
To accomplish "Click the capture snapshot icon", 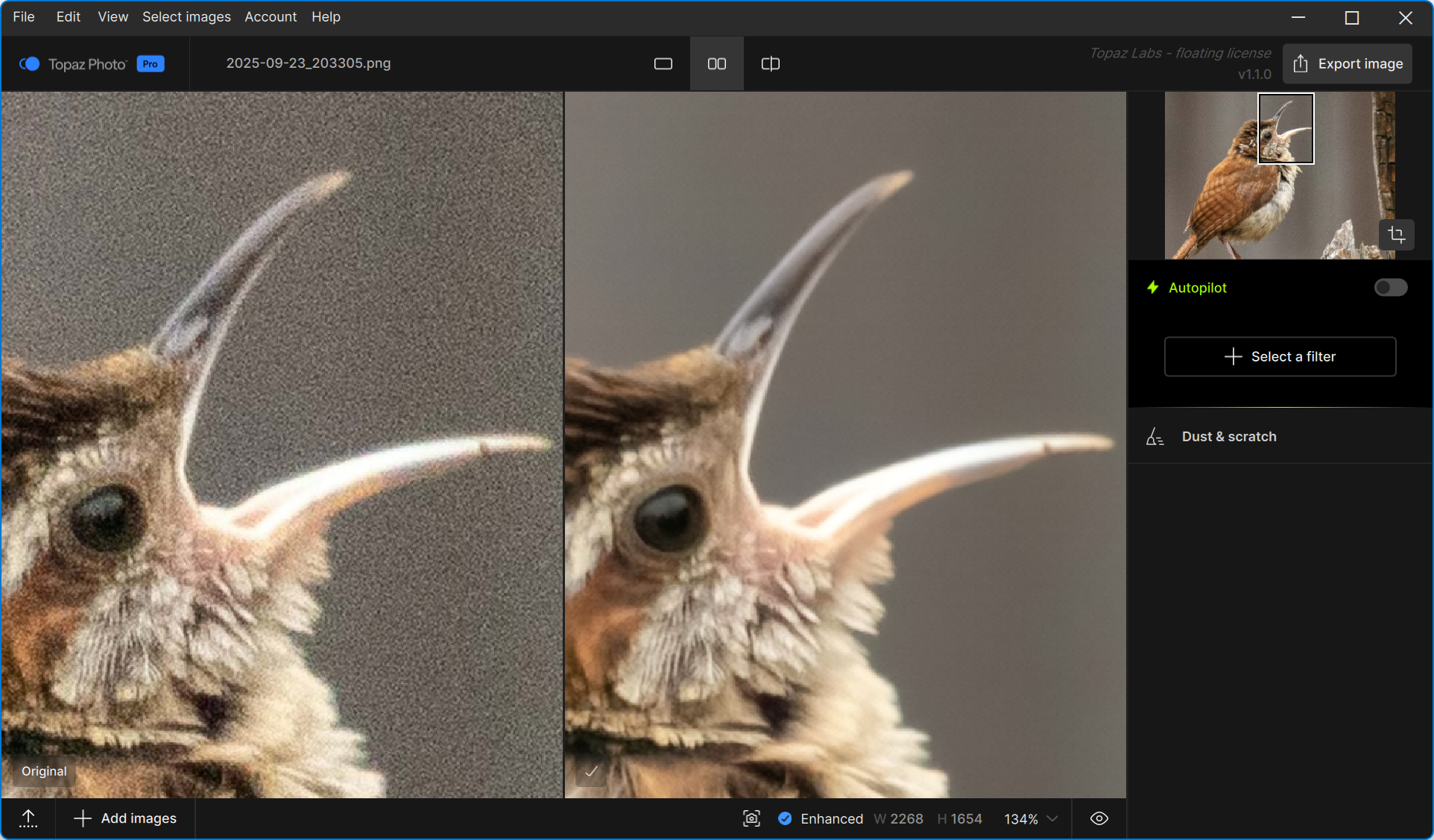I will pyautogui.click(x=751, y=818).
